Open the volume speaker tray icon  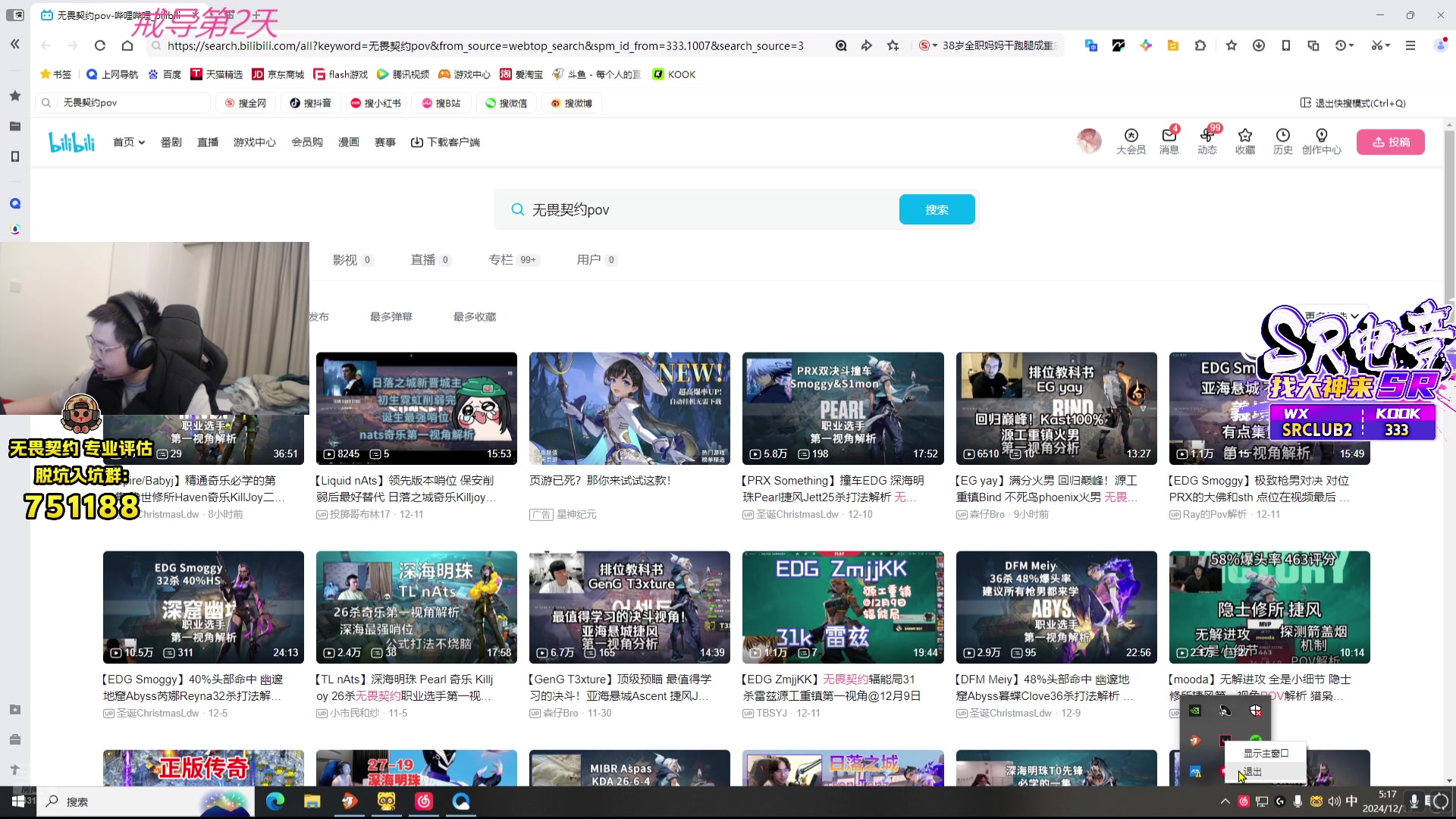[x=1335, y=802]
